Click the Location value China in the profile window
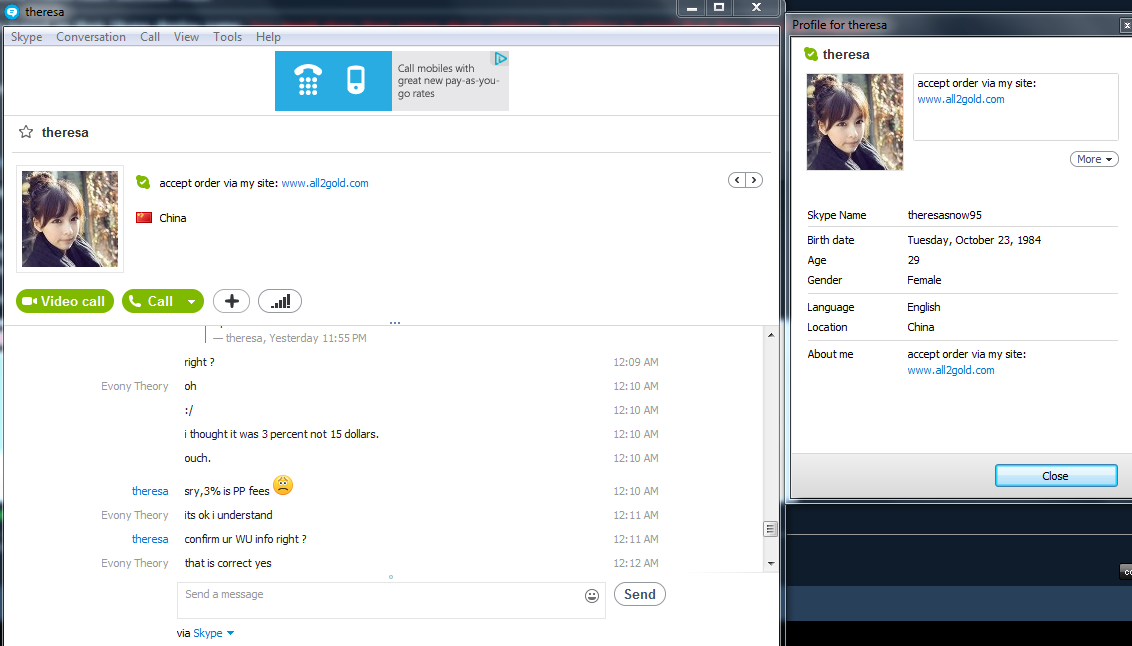Viewport: 1132px width, 646px height. pyautogui.click(x=920, y=327)
